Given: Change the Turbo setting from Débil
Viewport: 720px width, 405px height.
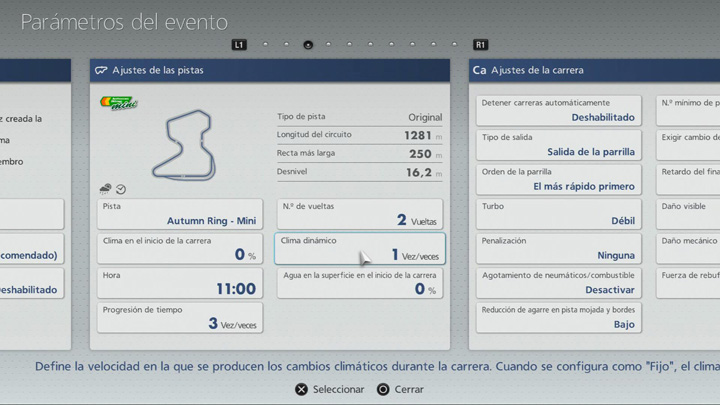Looking at the screenshot, I should point(558,213).
